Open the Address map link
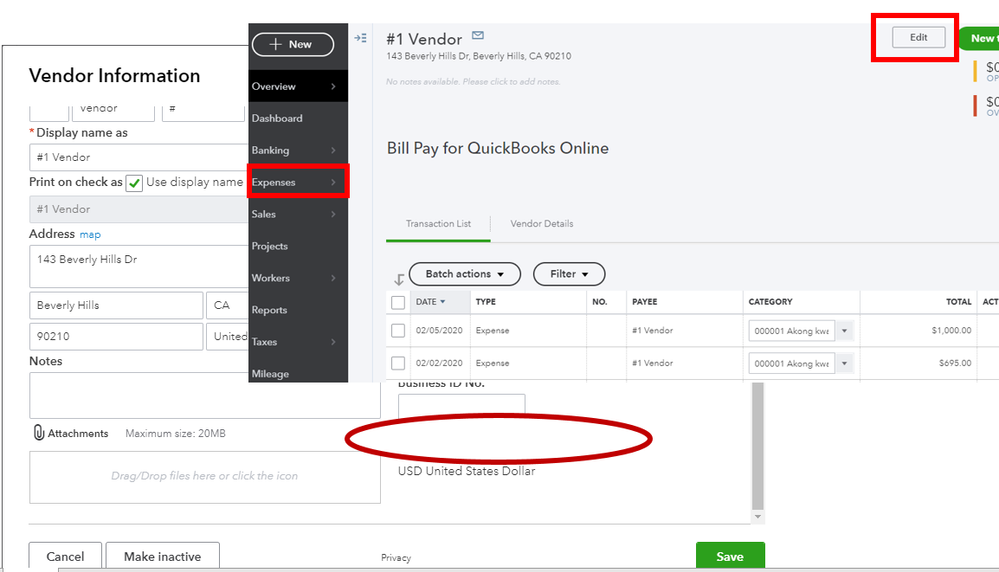The height and width of the screenshot is (572, 999). 90,234
